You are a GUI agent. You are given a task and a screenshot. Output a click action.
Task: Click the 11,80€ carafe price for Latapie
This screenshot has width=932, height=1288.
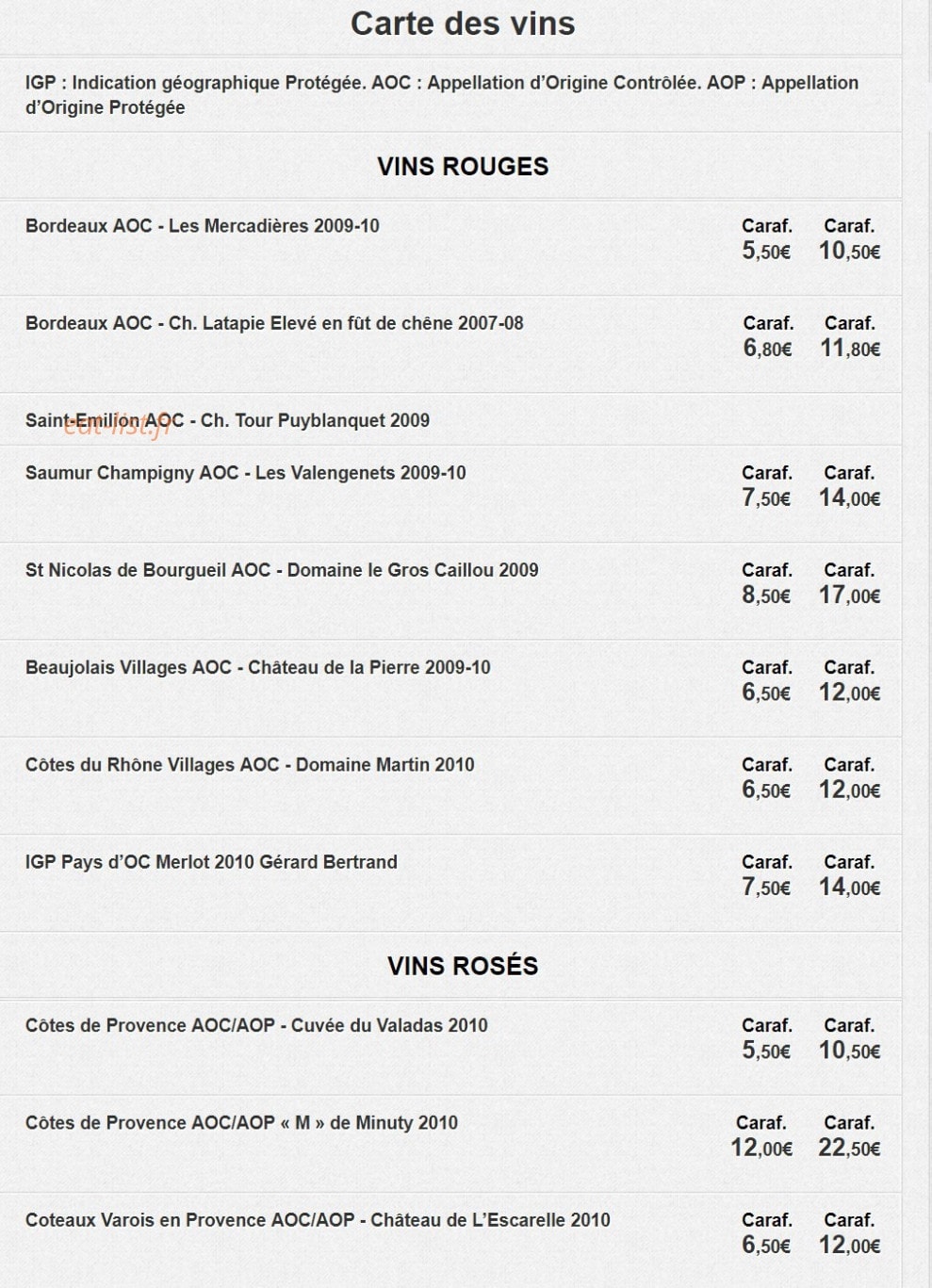click(x=850, y=349)
